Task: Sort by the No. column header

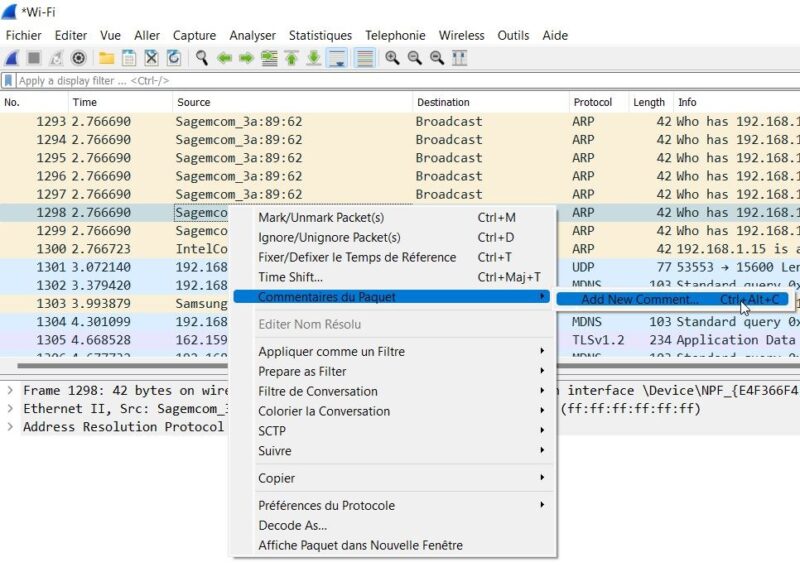Action: coord(34,102)
